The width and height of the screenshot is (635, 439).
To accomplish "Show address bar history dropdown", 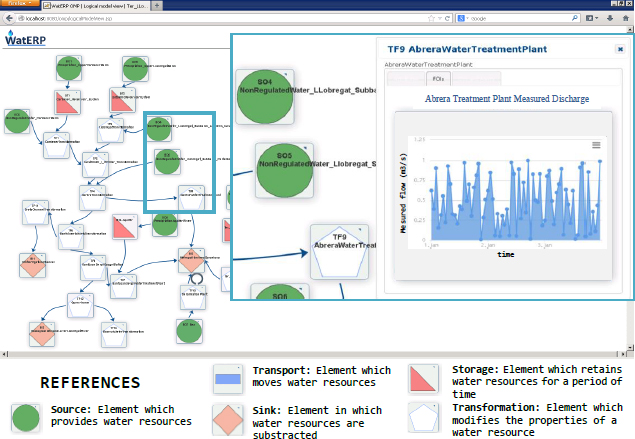I will pos(440,18).
